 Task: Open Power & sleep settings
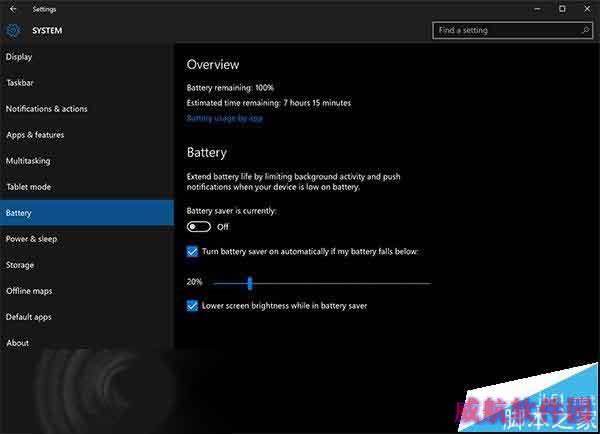87,239
